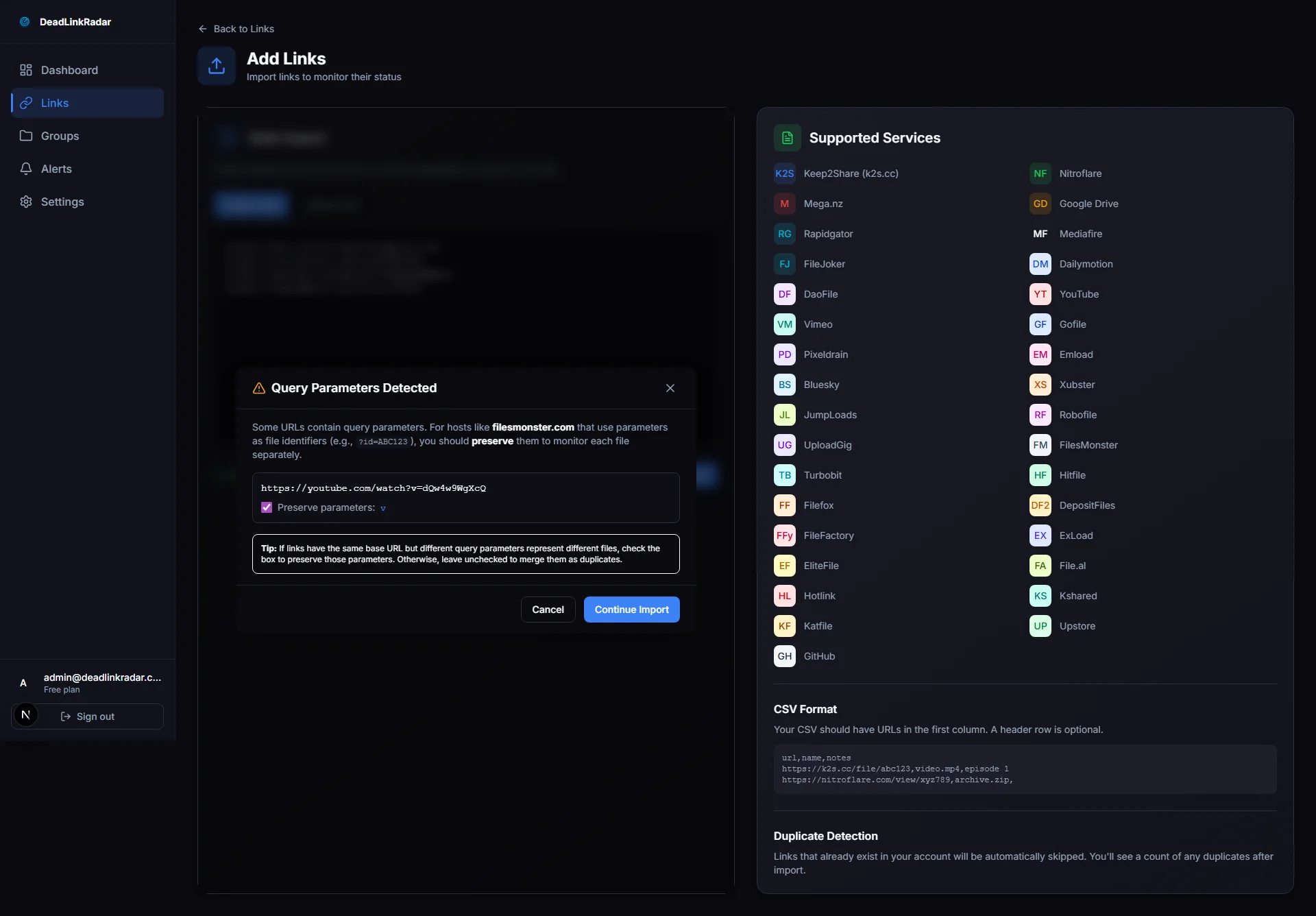Open Settings from the sidebar
Image resolution: width=1316 pixels, height=916 pixels.
pos(62,202)
